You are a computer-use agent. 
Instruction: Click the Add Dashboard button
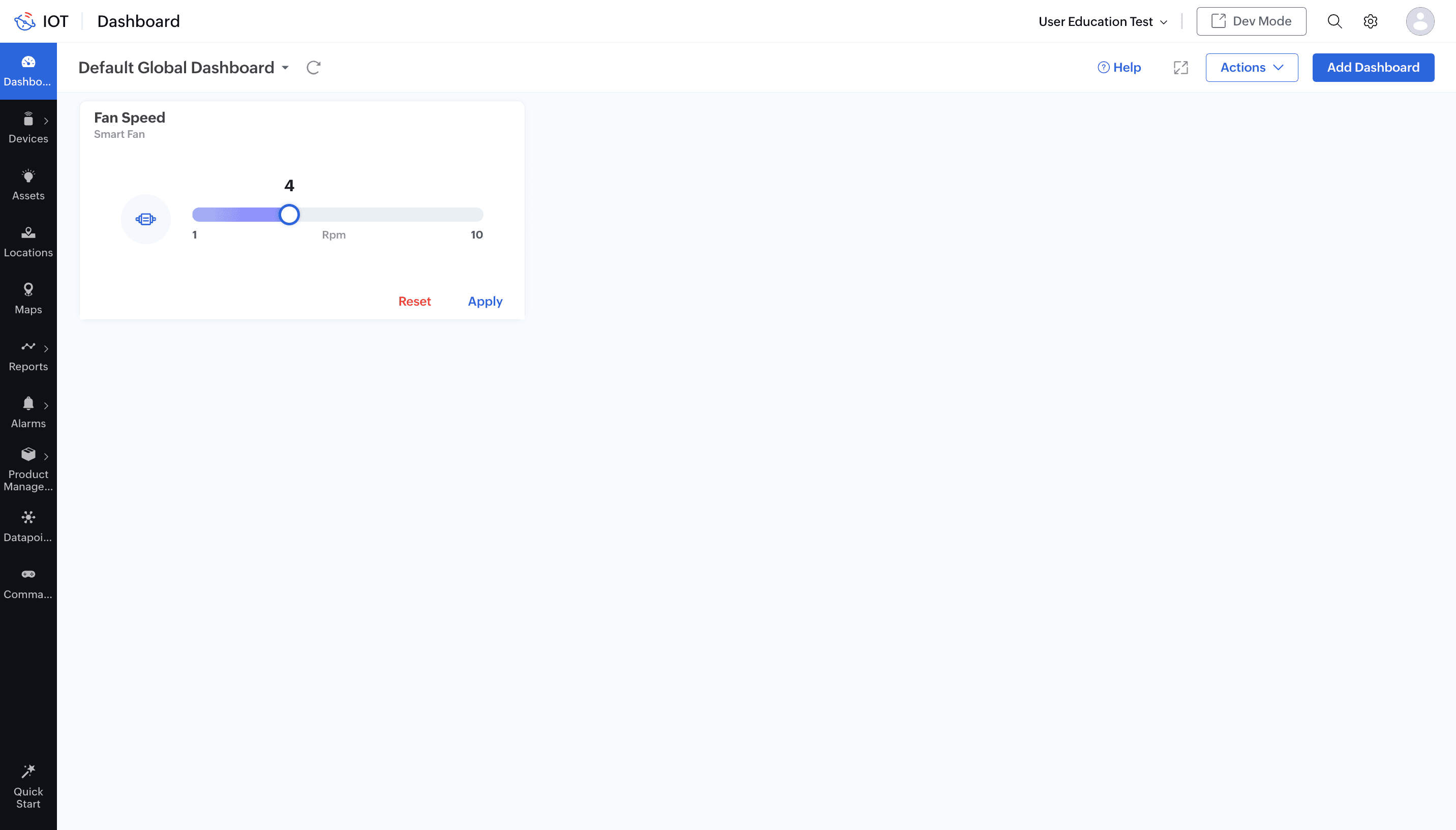tap(1373, 67)
